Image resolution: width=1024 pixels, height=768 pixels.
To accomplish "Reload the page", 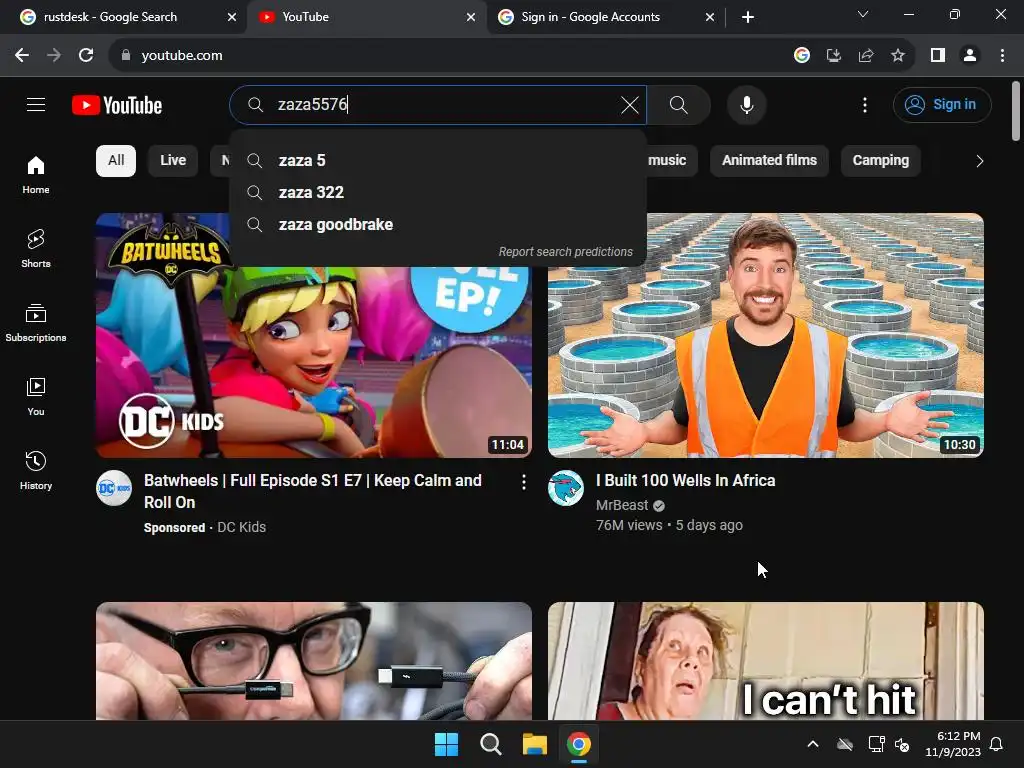I will coord(86,56).
